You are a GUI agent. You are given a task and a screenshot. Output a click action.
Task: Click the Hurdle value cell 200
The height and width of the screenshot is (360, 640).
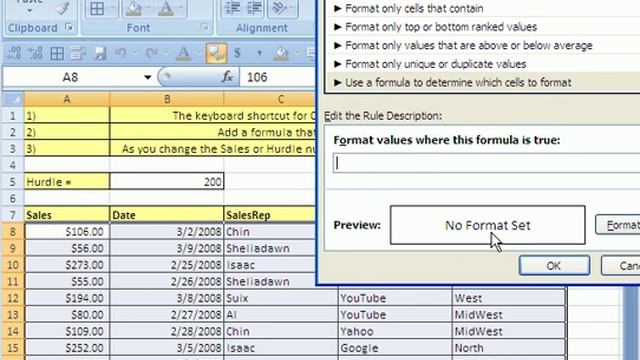[x=167, y=181]
